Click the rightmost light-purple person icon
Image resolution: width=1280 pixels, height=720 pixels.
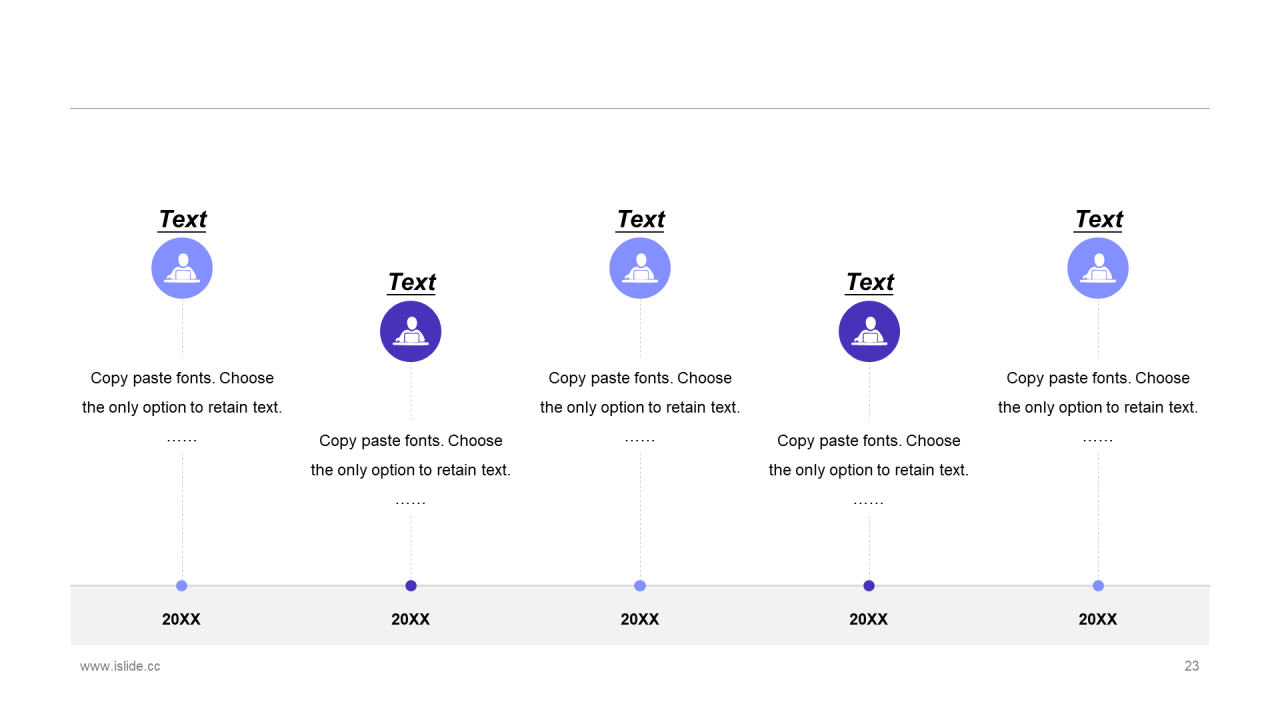click(x=1098, y=268)
